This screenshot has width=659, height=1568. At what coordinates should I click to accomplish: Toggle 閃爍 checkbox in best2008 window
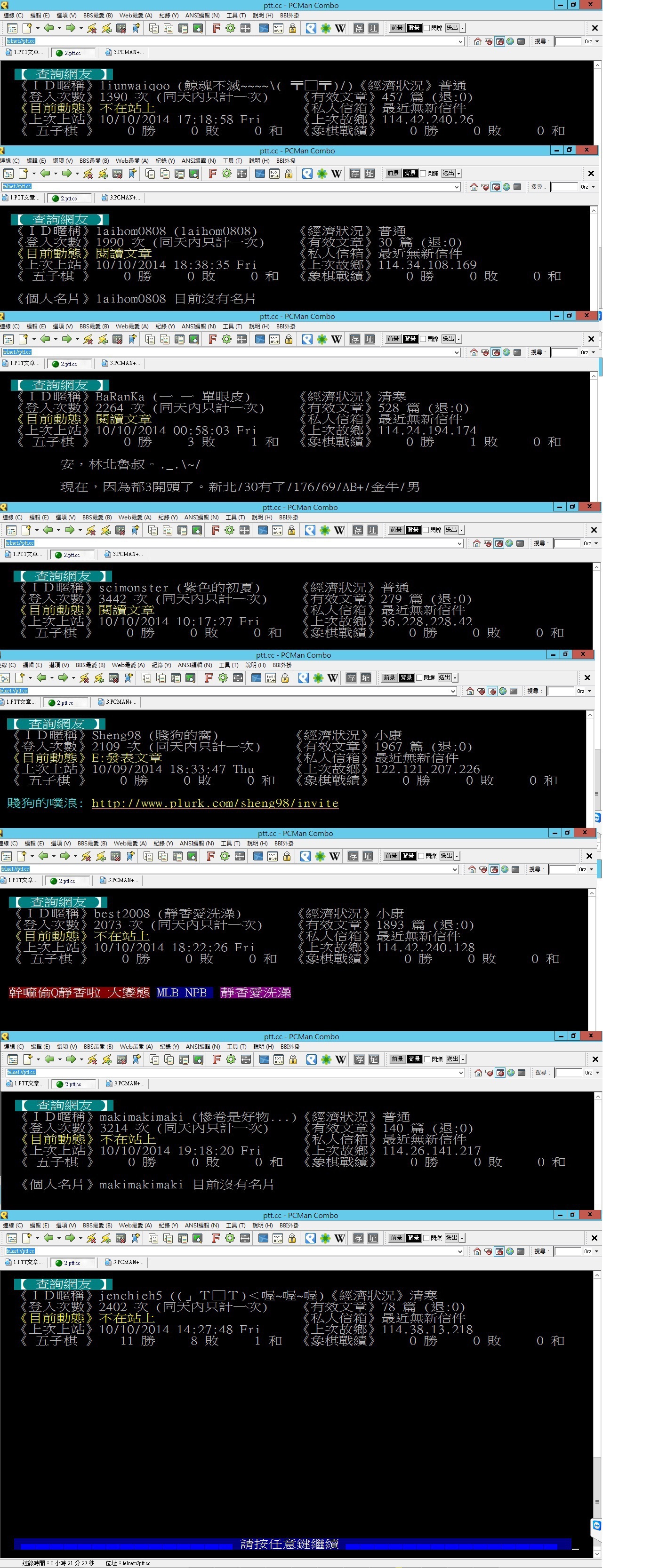(x=421, y=856)
